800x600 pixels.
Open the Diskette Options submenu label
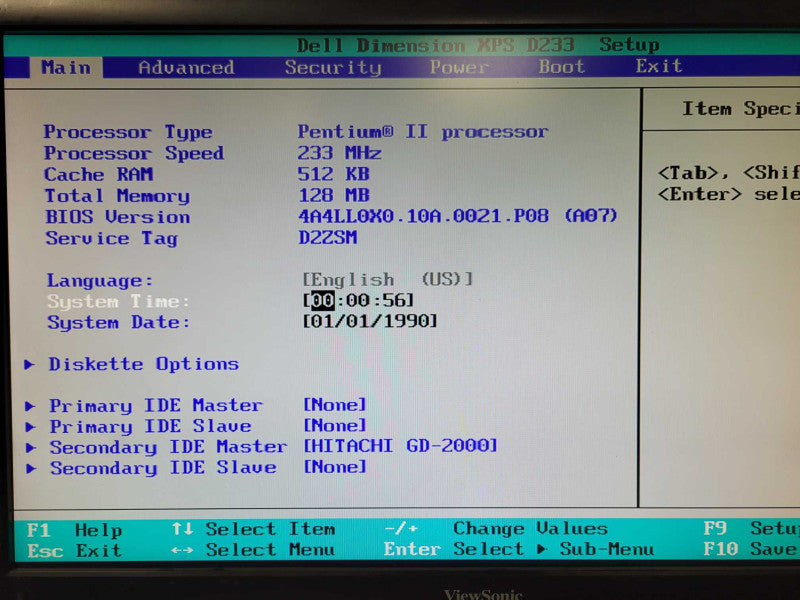[143, 364]
